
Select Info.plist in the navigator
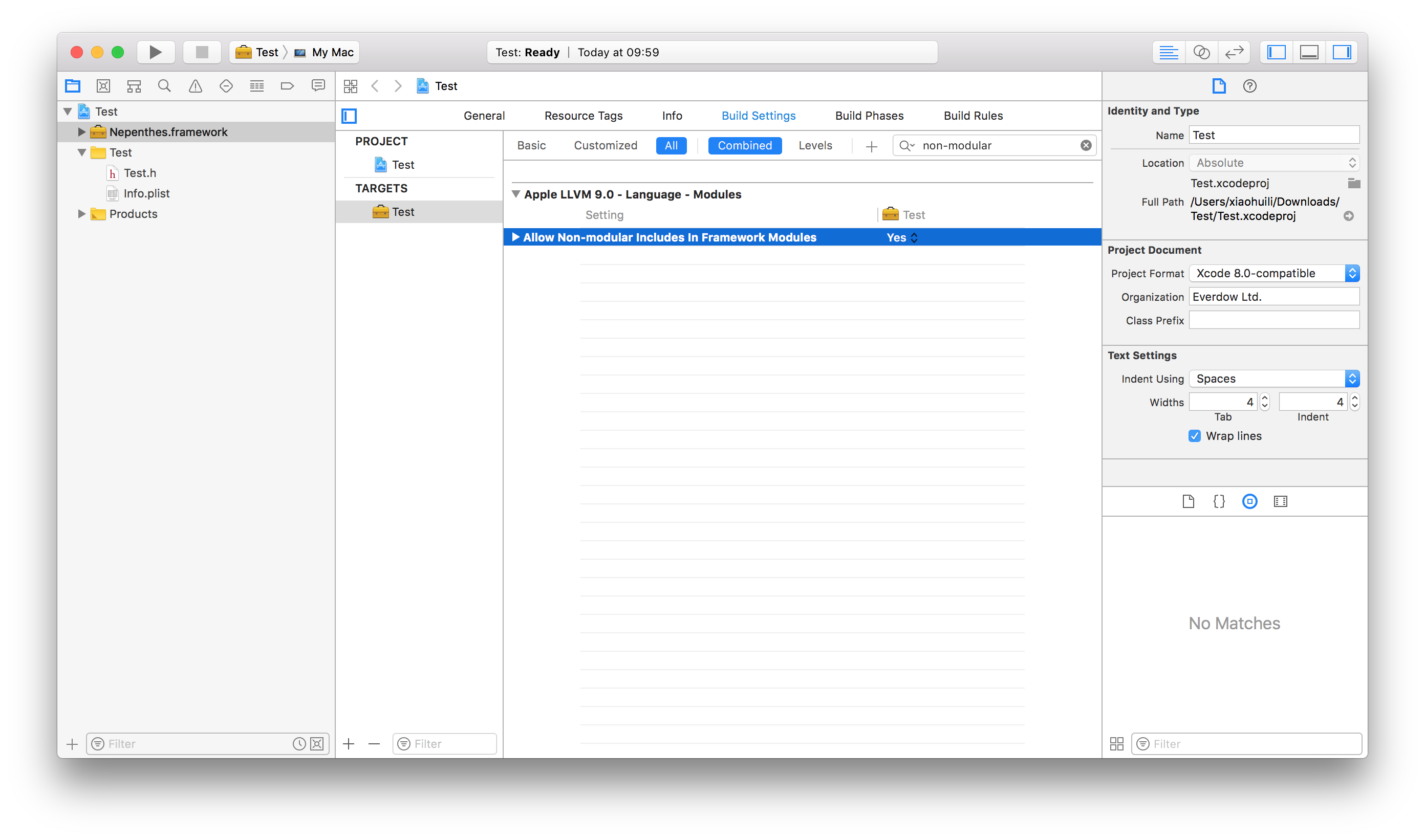(196, 193)
